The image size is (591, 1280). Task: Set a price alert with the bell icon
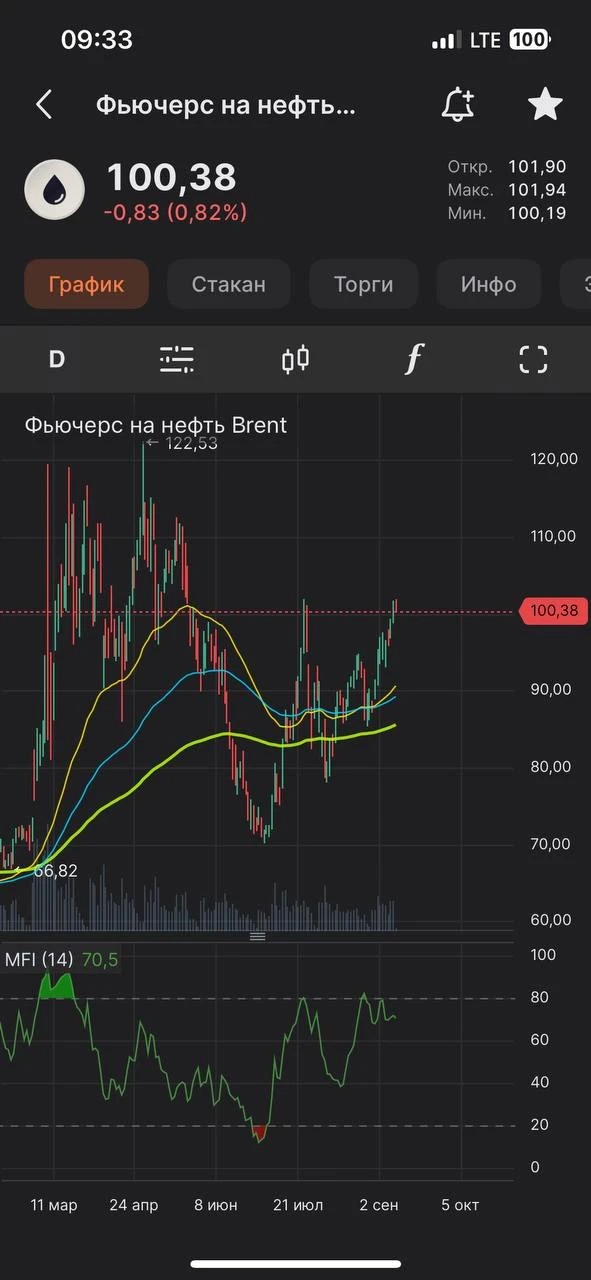pos(458,104)
